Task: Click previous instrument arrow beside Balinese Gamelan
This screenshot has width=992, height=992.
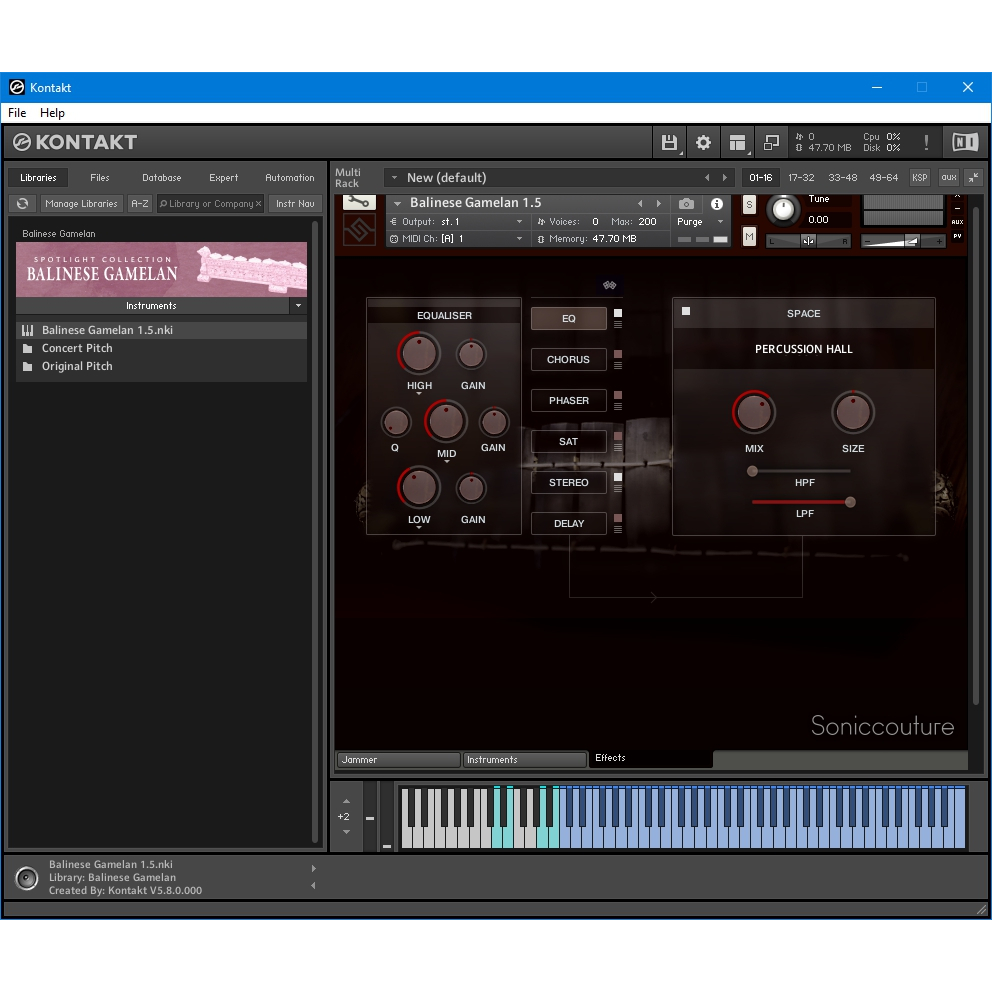Action: click(x=640, y=204)
